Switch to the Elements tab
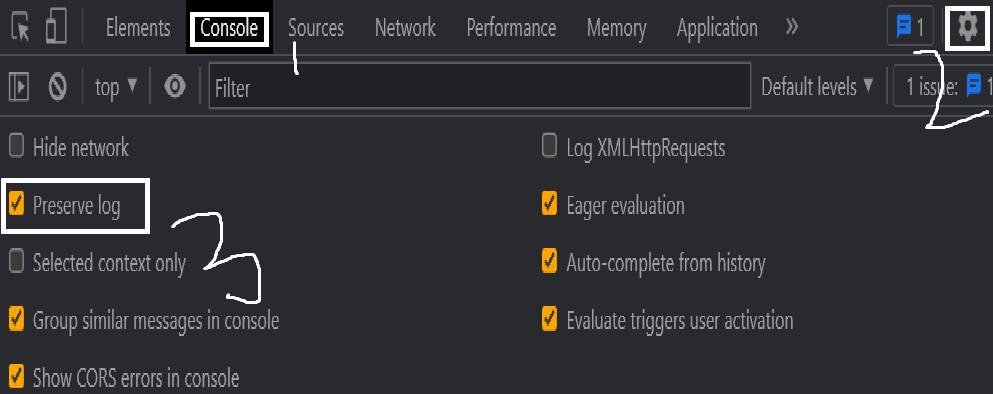The height and width of the screenshot is (394, 993). coord(138,28)
